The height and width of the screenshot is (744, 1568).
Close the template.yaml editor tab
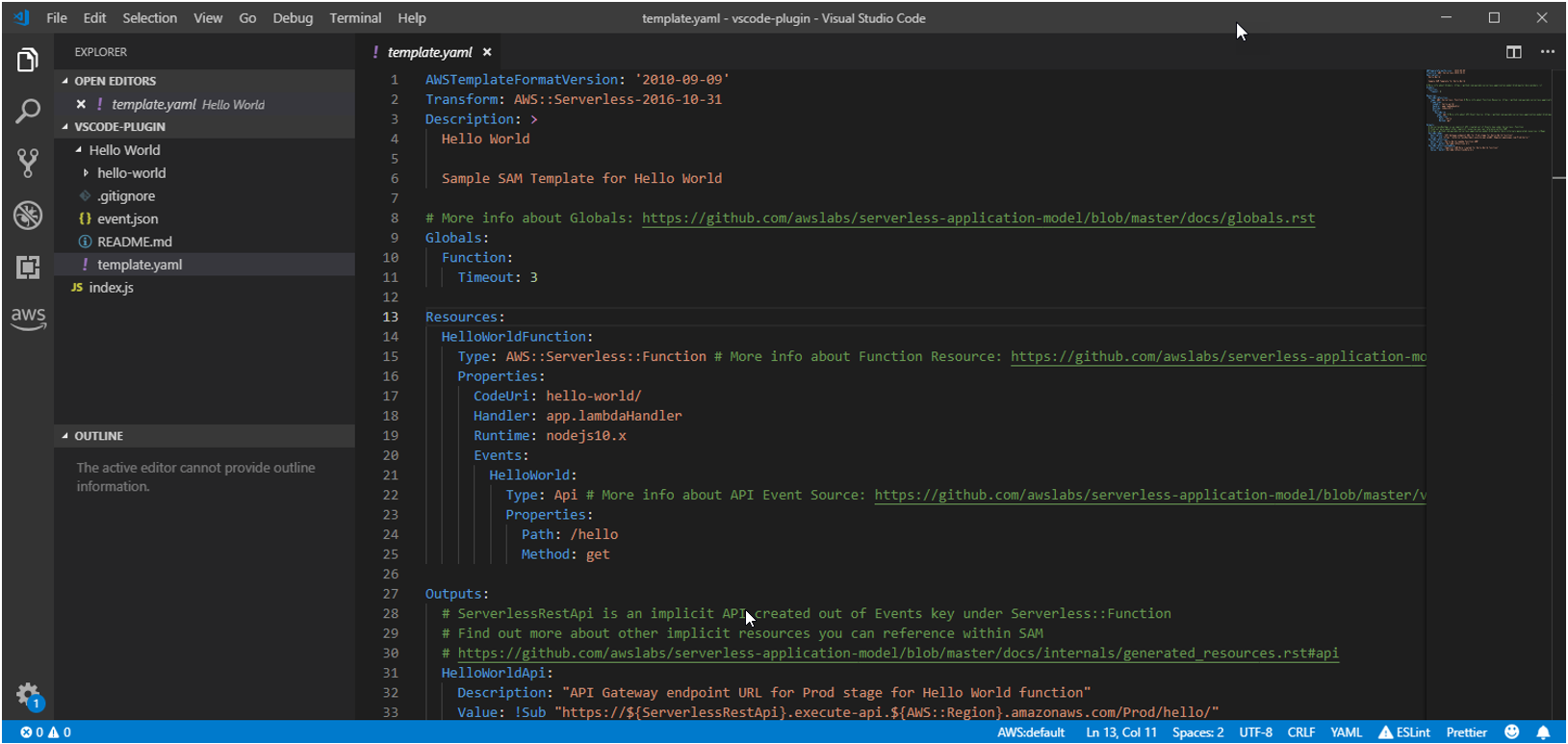click(487, 52)
